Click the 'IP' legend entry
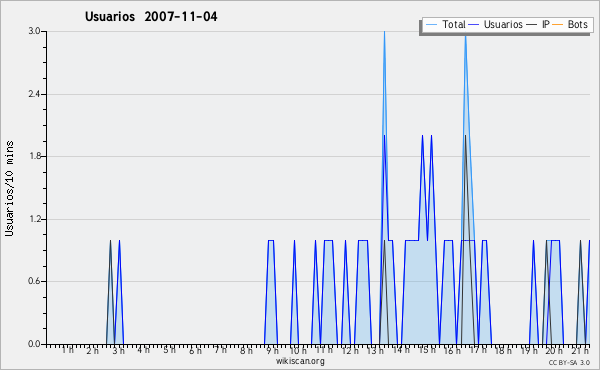 546,24
